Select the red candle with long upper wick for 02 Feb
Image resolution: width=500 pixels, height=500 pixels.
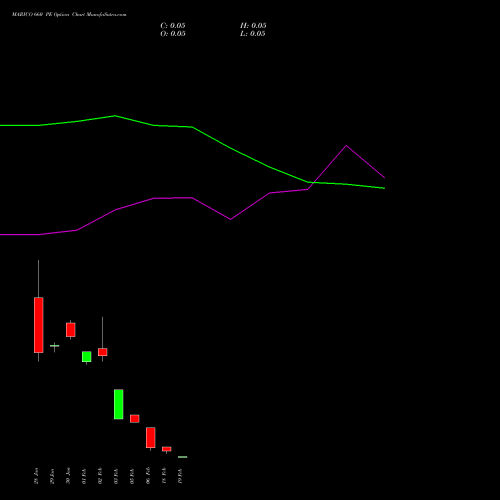coord(103,352)
